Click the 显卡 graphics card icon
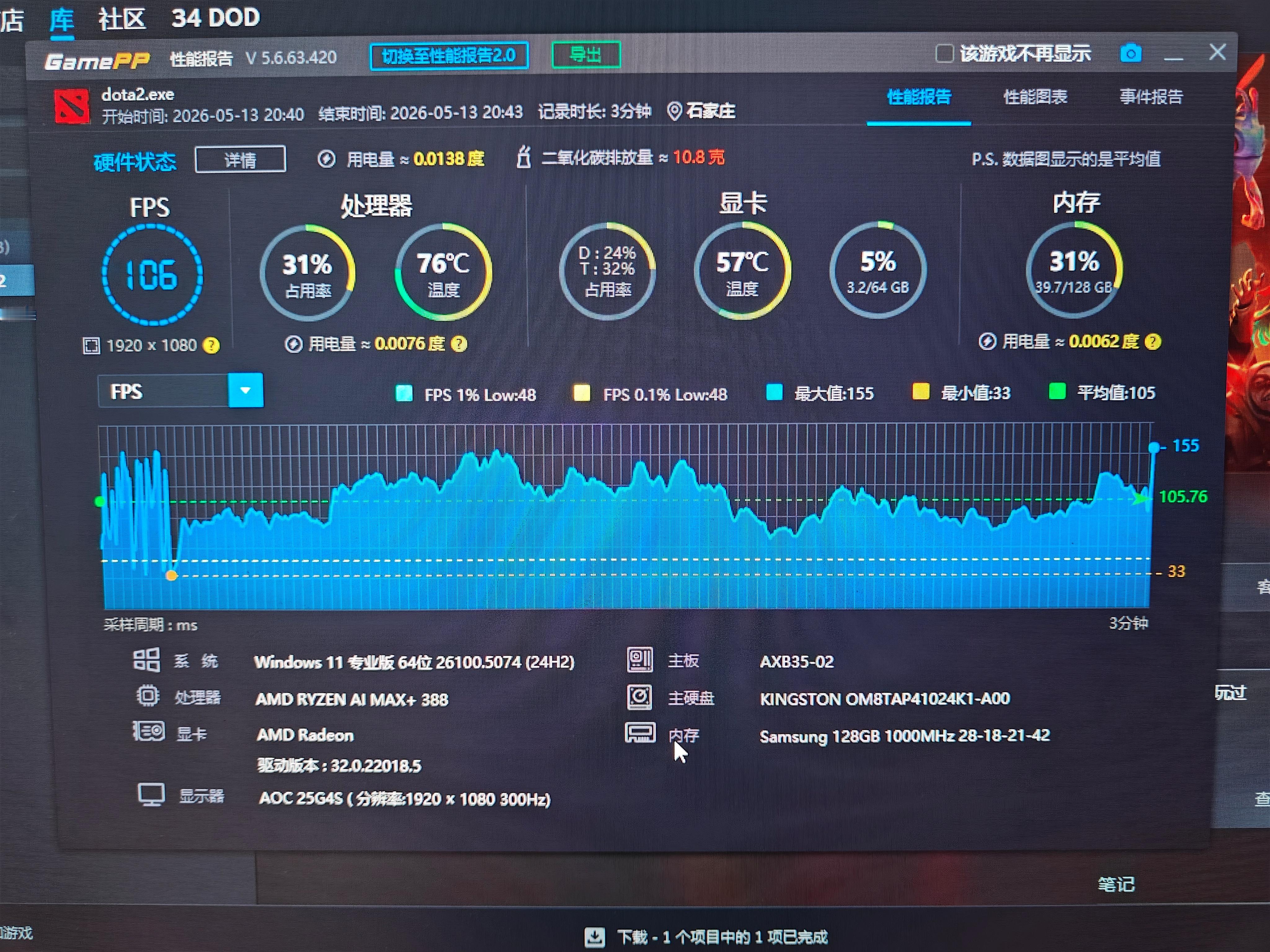Image resolution: width=1270 pixels, height=952 pixels. (149, 732)
